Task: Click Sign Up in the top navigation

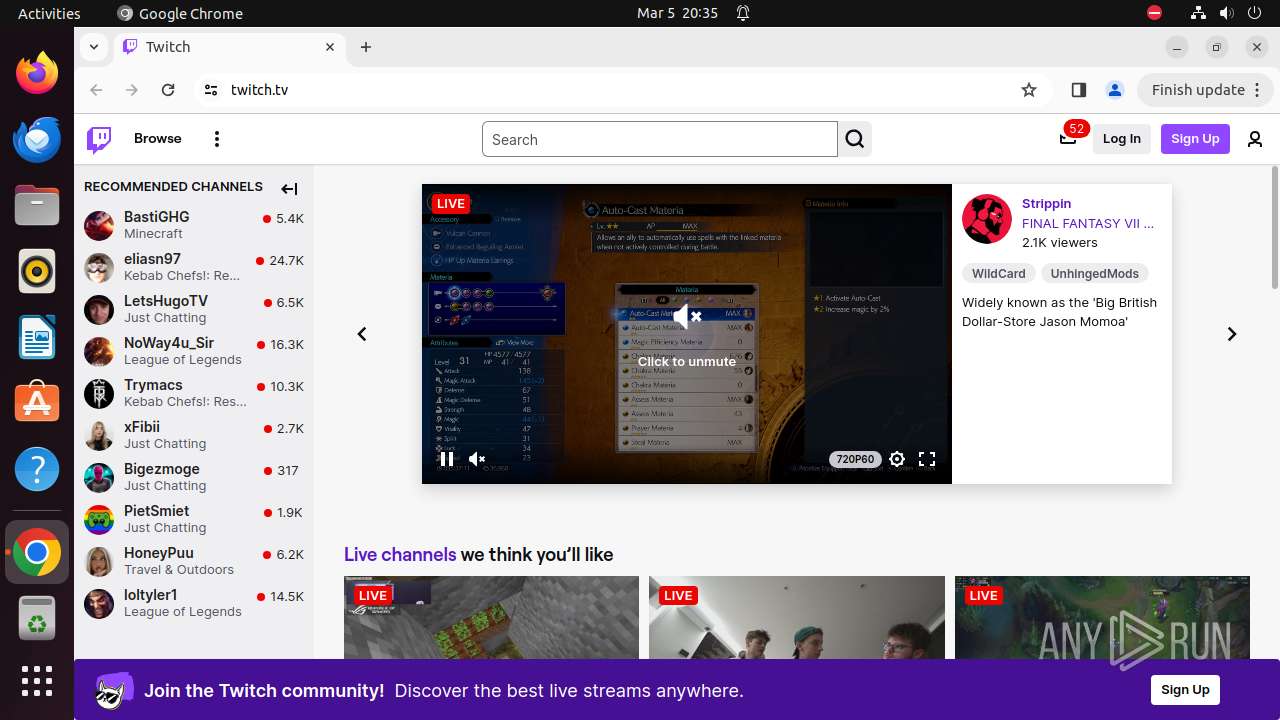Action: [x=1195, y=139]
